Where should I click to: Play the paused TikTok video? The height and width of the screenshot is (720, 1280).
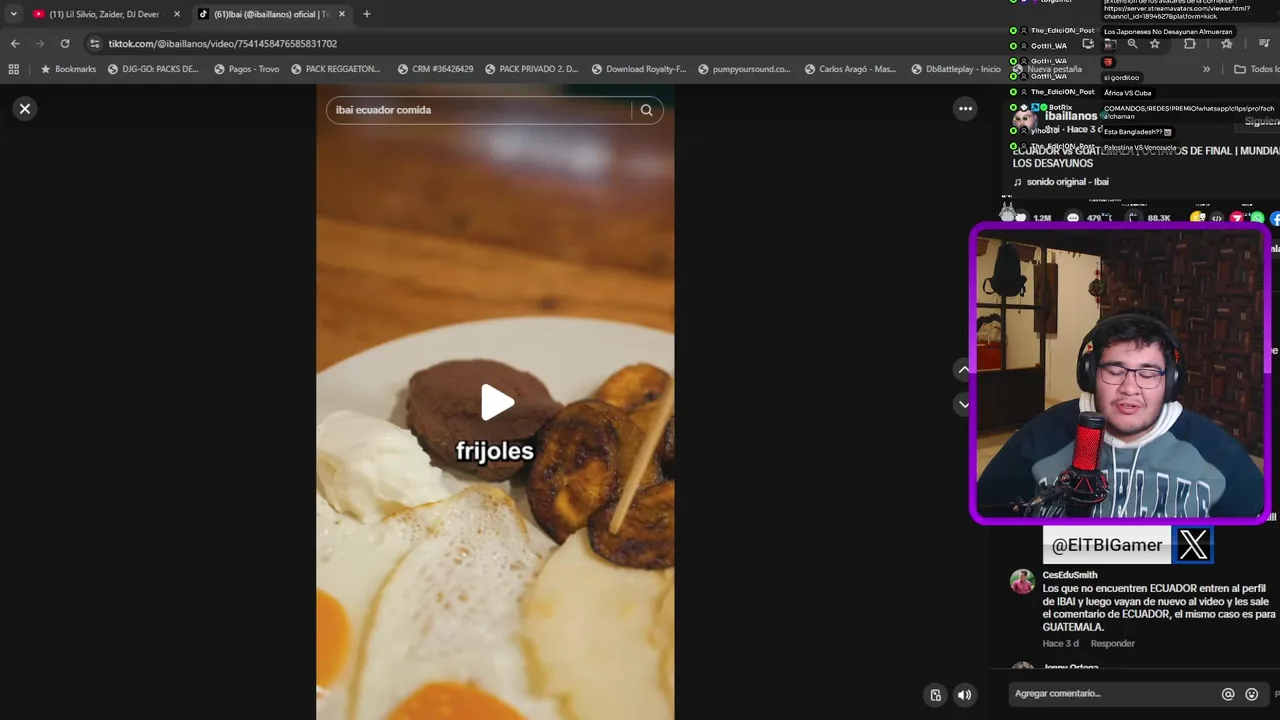click(x=496, y=403)
